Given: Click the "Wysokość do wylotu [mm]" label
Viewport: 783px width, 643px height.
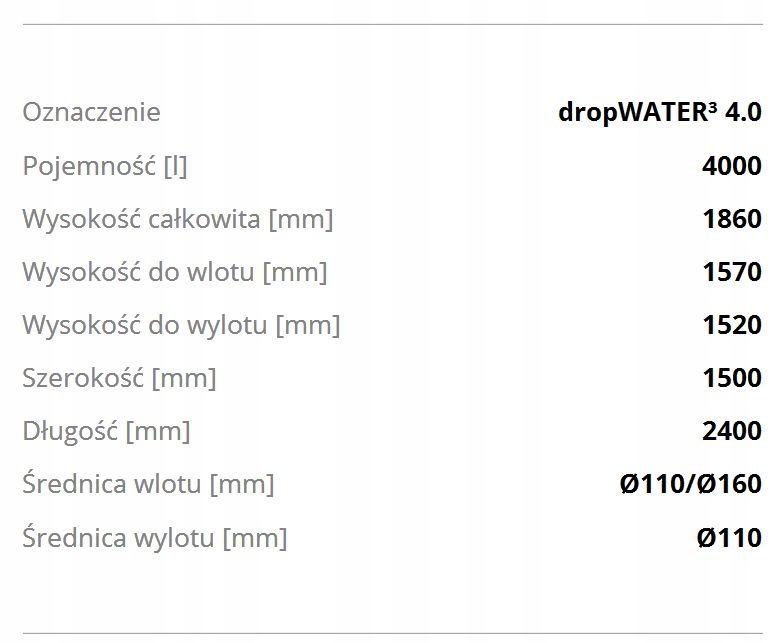Looking at the screenshot, I should 181,325.
